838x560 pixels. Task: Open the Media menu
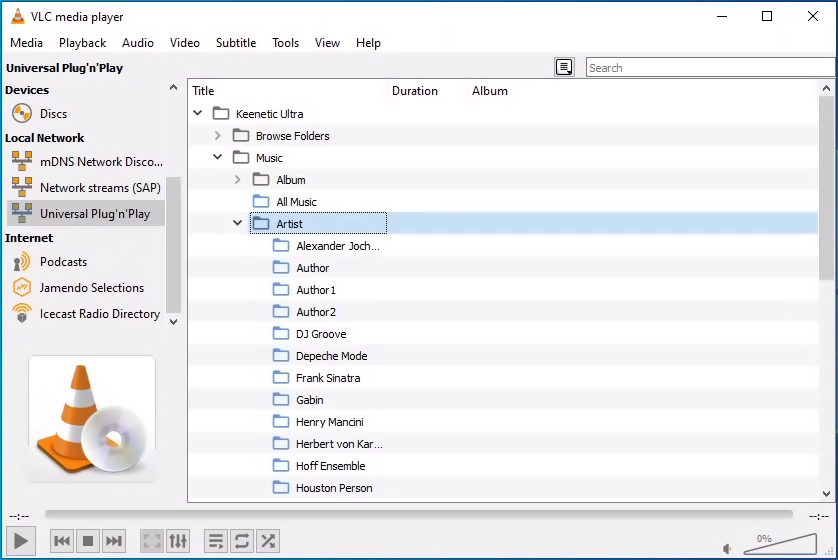26,43
